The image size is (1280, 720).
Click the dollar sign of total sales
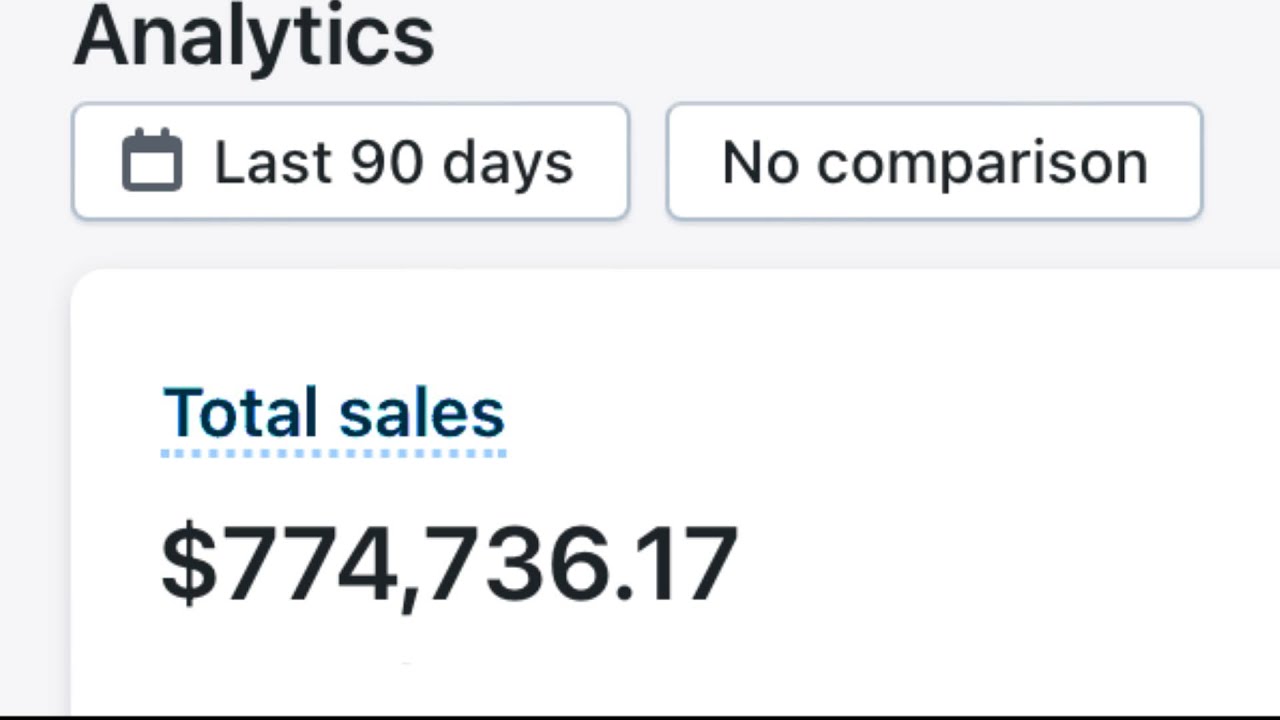click(x=188, y=562)
